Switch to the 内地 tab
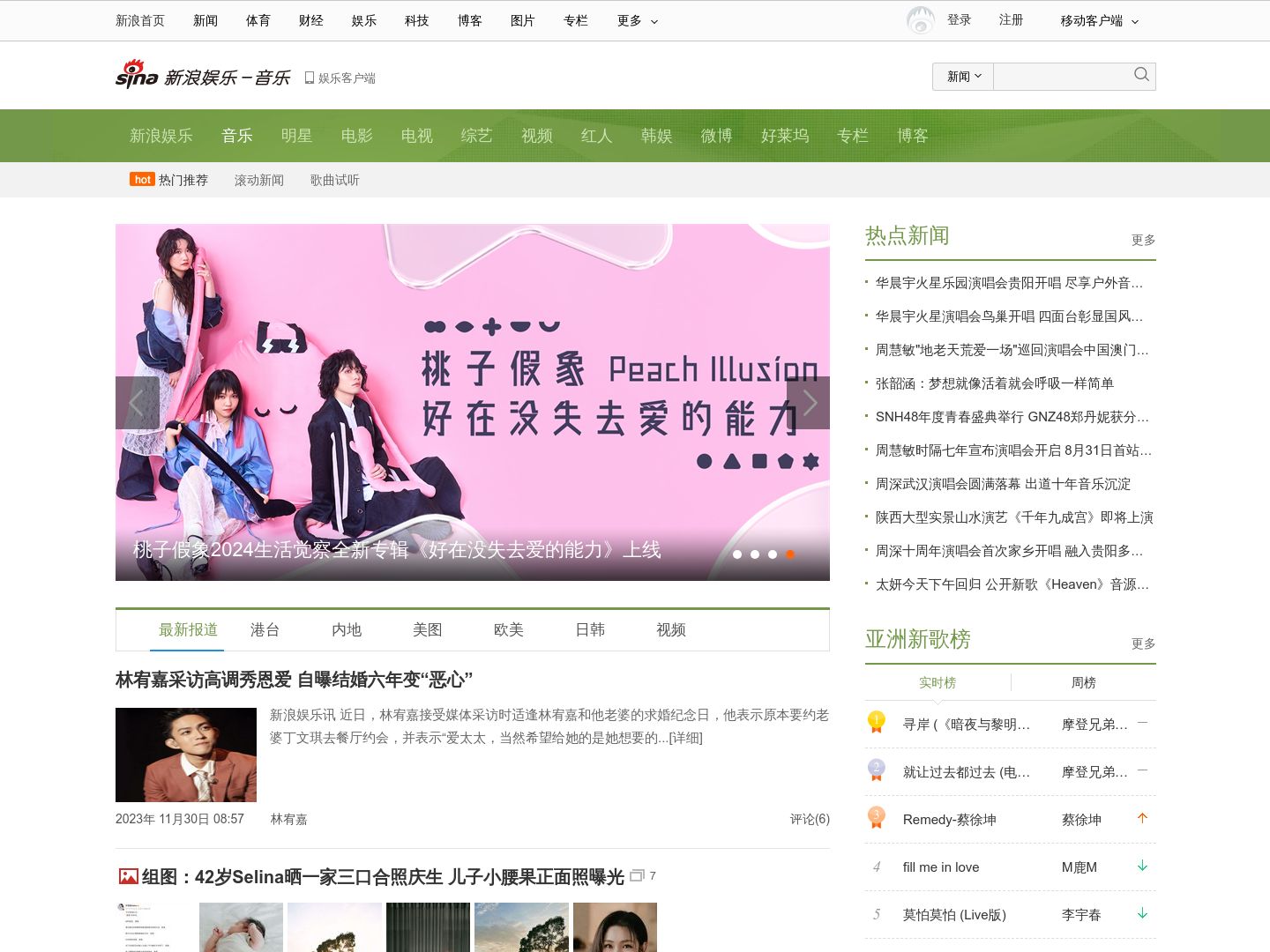This screenshot has width=1270, height=952. point(347,629)
